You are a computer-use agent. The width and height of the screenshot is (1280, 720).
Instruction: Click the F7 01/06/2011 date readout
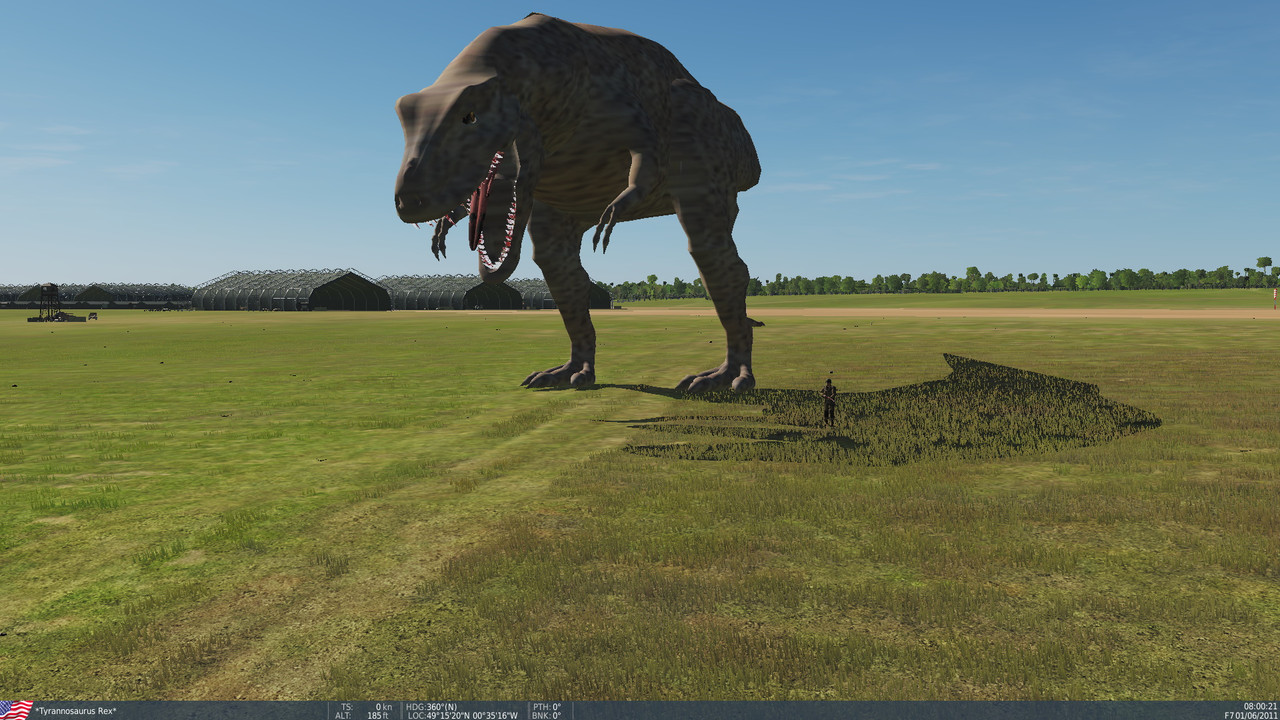click(x=1251, y=715)
